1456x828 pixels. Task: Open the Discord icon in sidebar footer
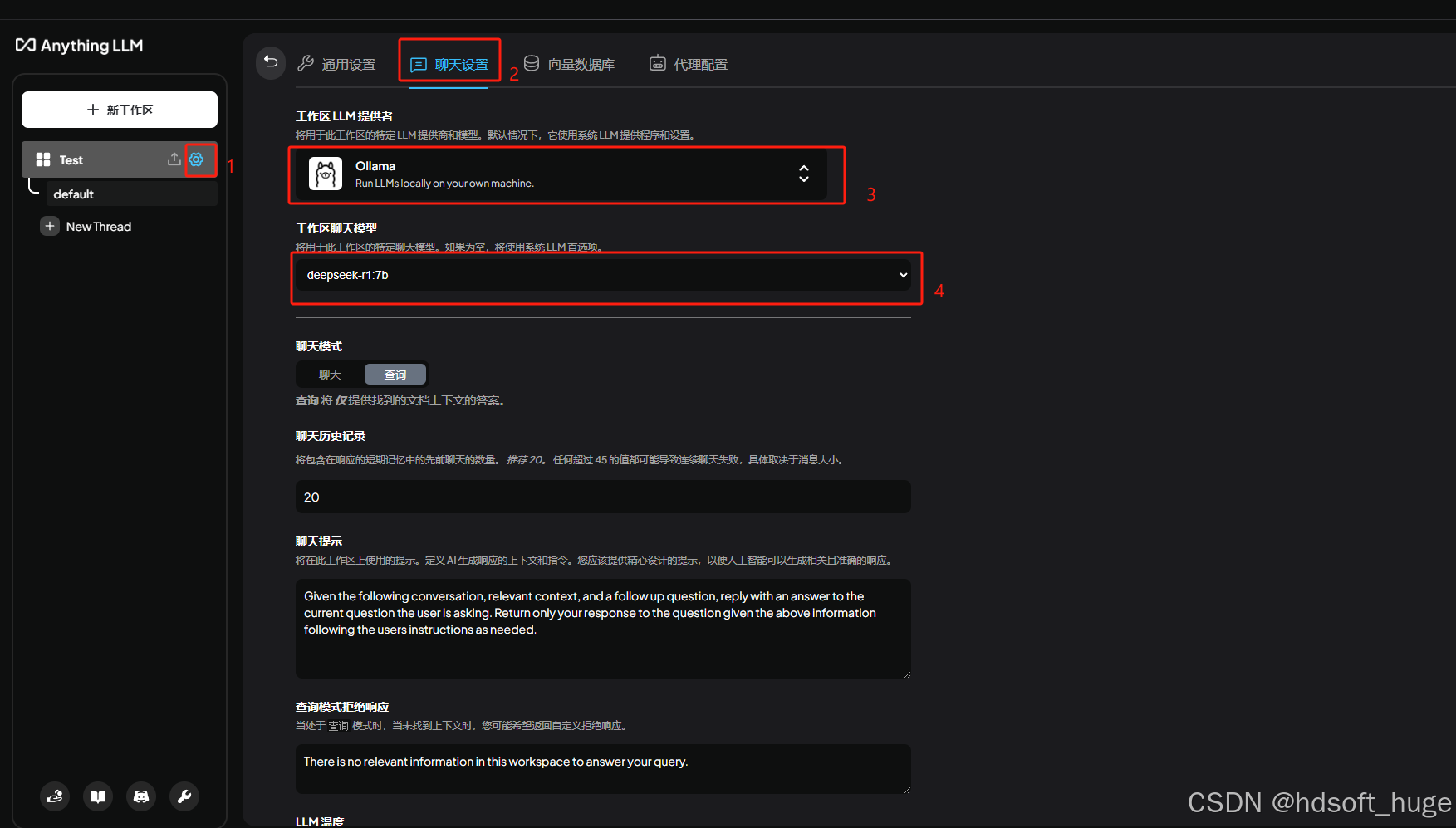(141, 796)
